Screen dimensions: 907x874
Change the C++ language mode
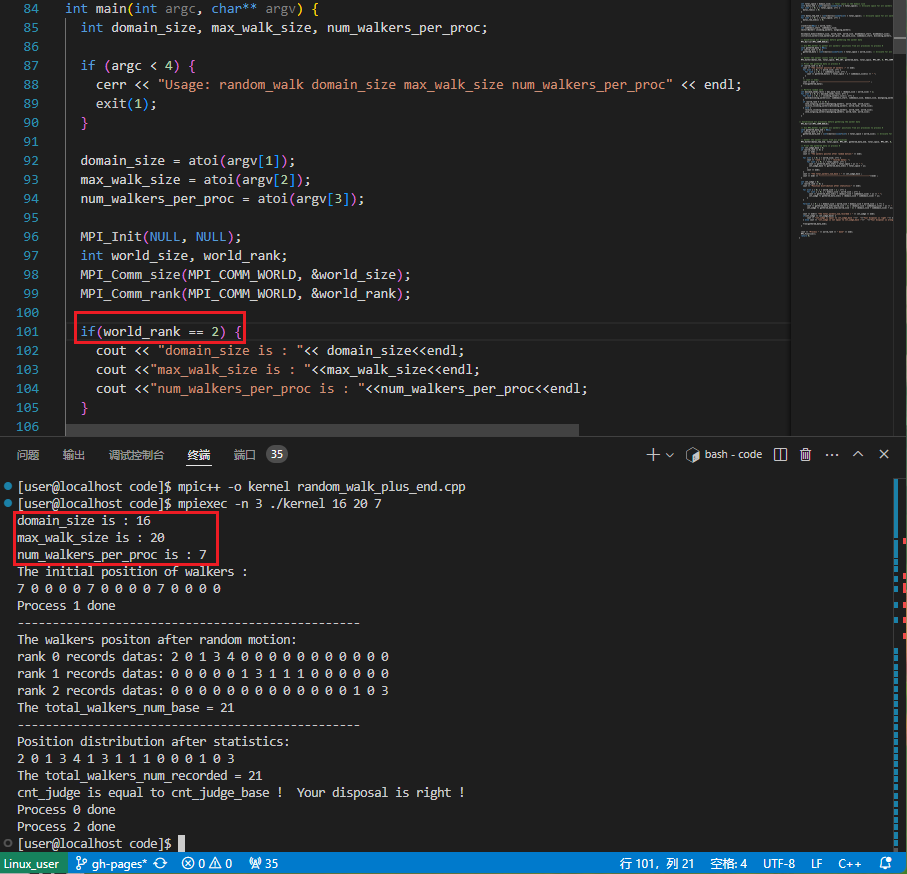[x=849, y=864]
